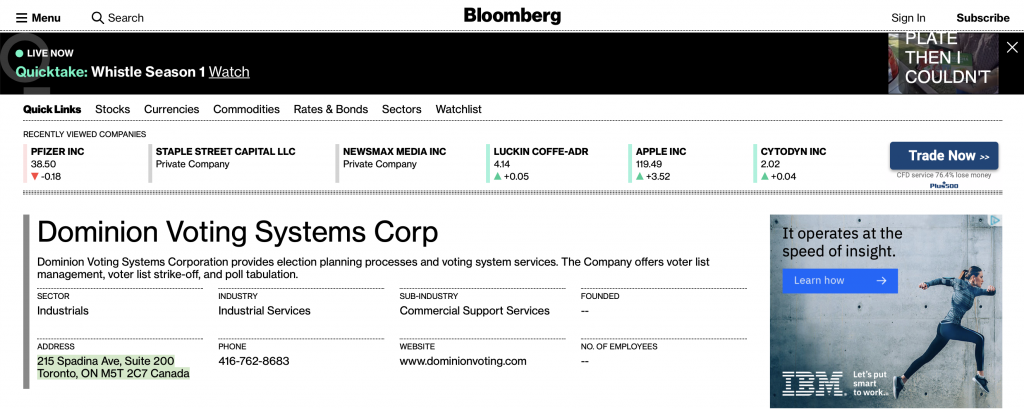The image size is (1024, 409).
Task: Click the Trade Now button
Action: click(x=944, y=155)
